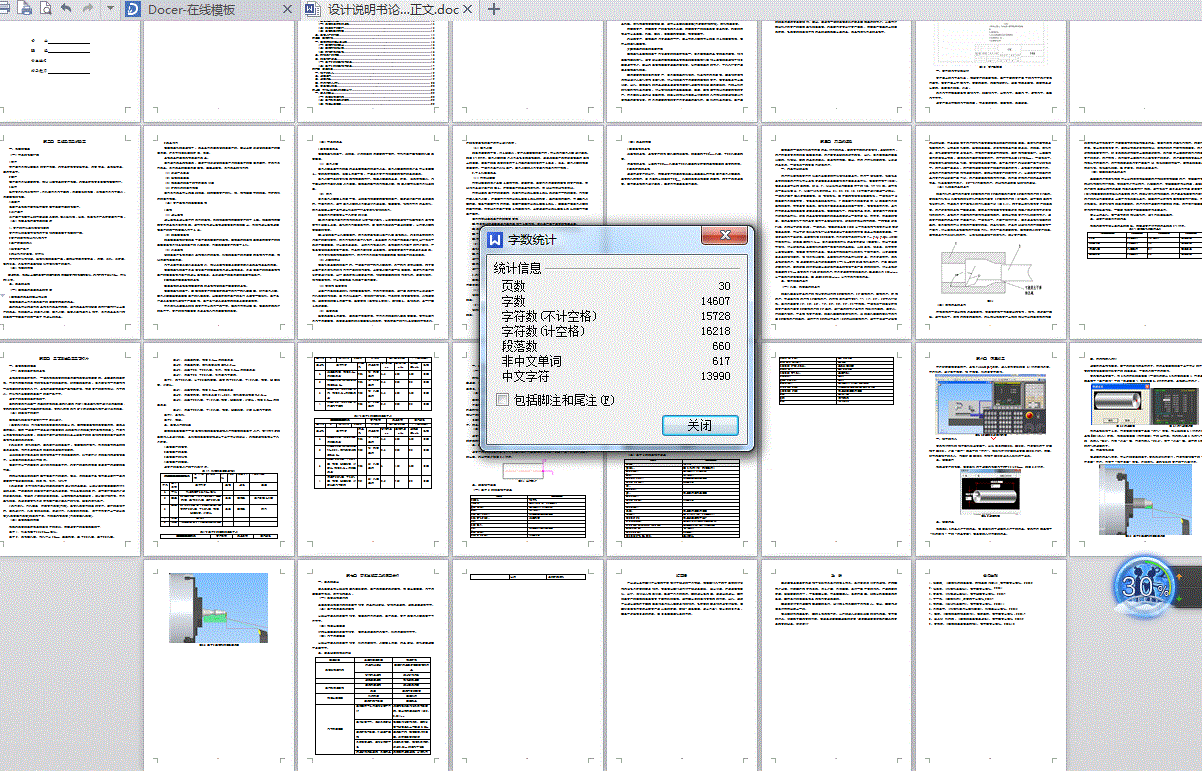The width and height of the screenshot is (1202, 771).
Task: Select the 页数 row showing 30
Action: click(616, 286)
